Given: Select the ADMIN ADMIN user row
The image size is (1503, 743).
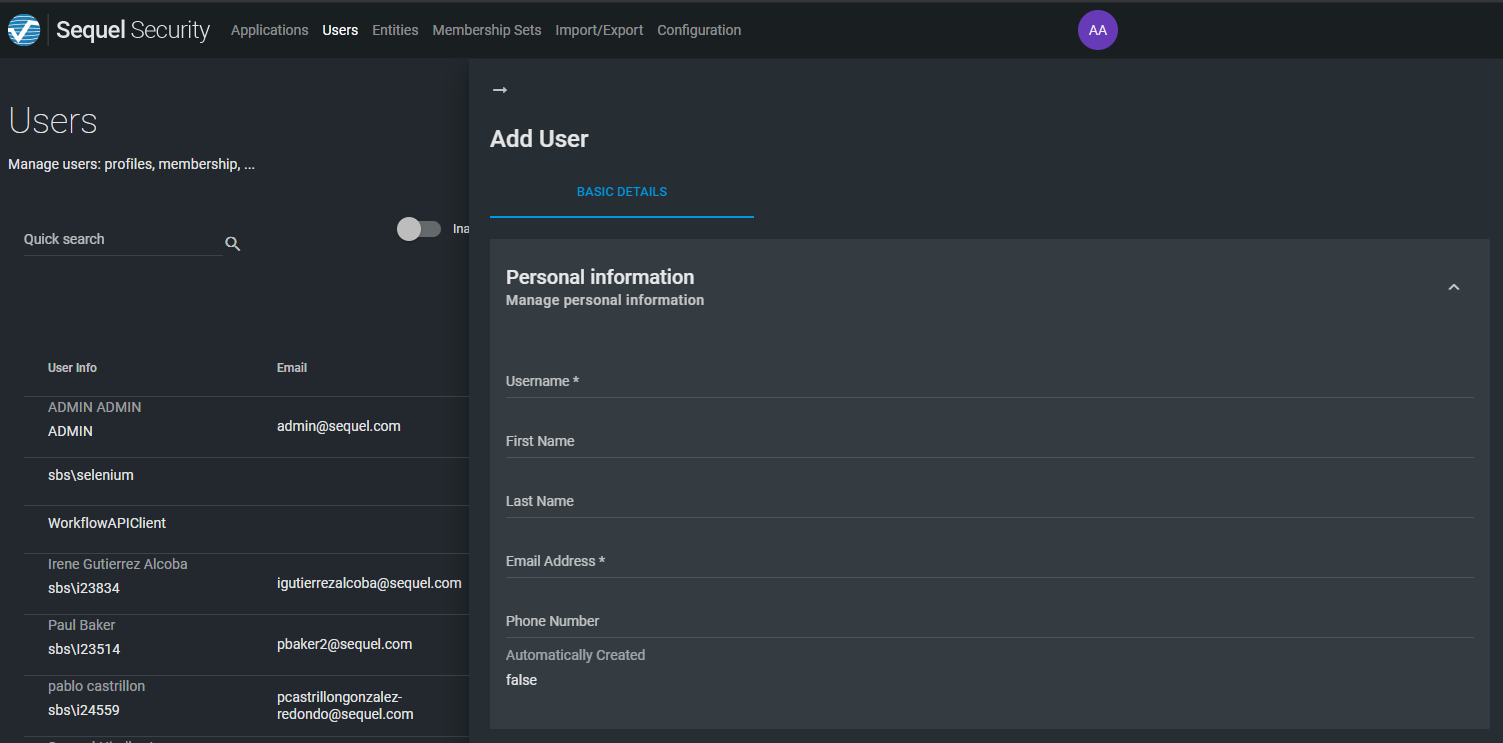Looking at the screenshot, I should pyautogui.click(x=246, y=427).
